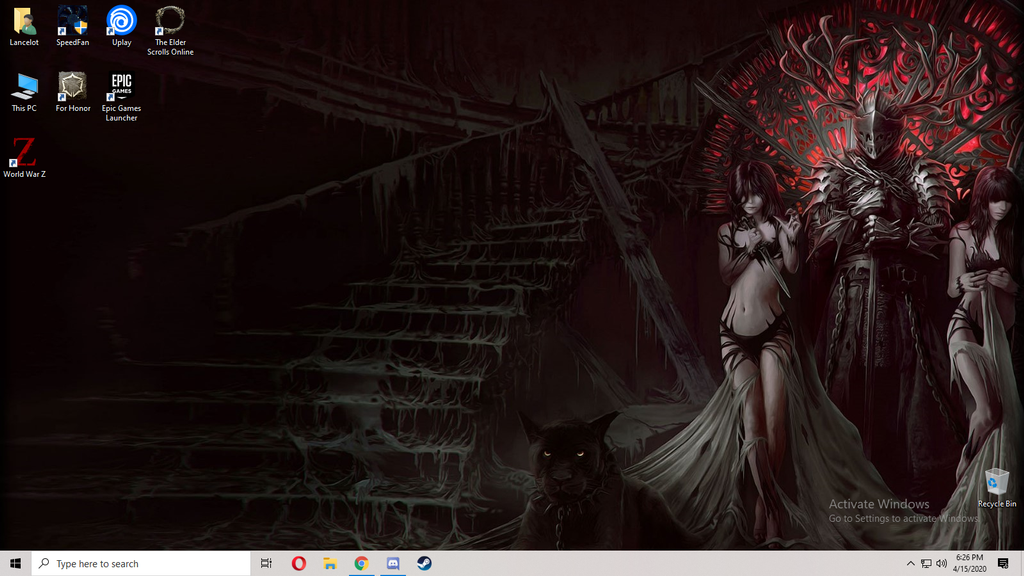Open the Windows Start menu

click(16, 563)
